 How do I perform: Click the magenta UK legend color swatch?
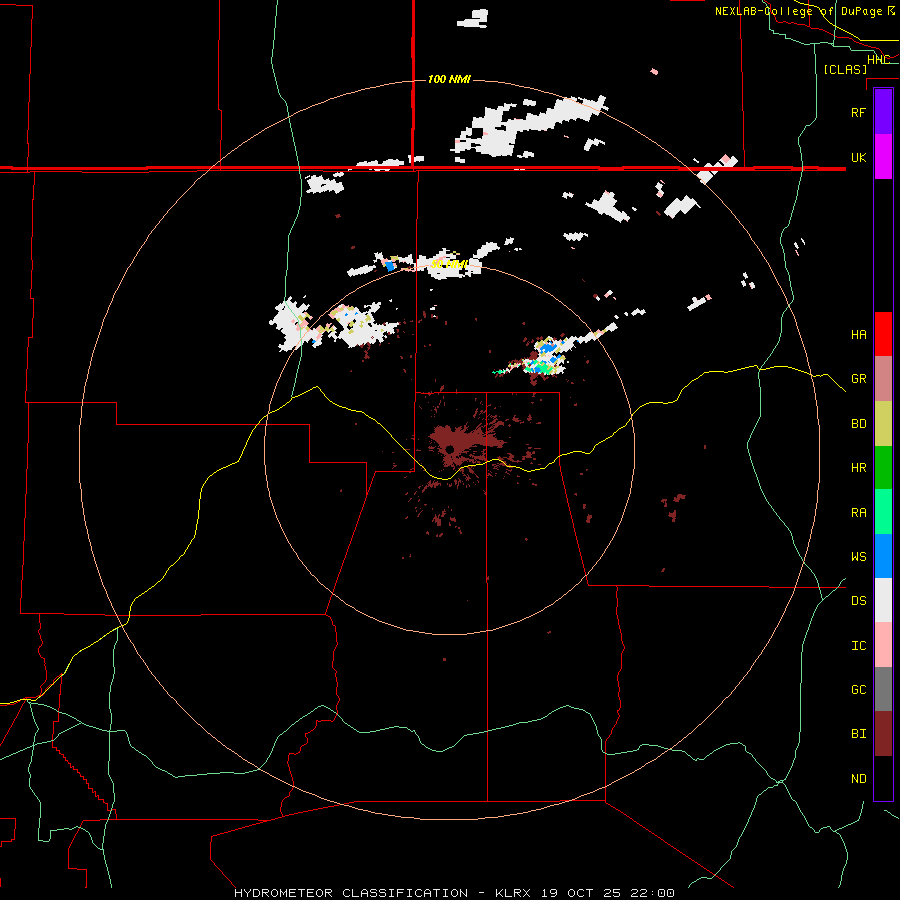point(883,157)
